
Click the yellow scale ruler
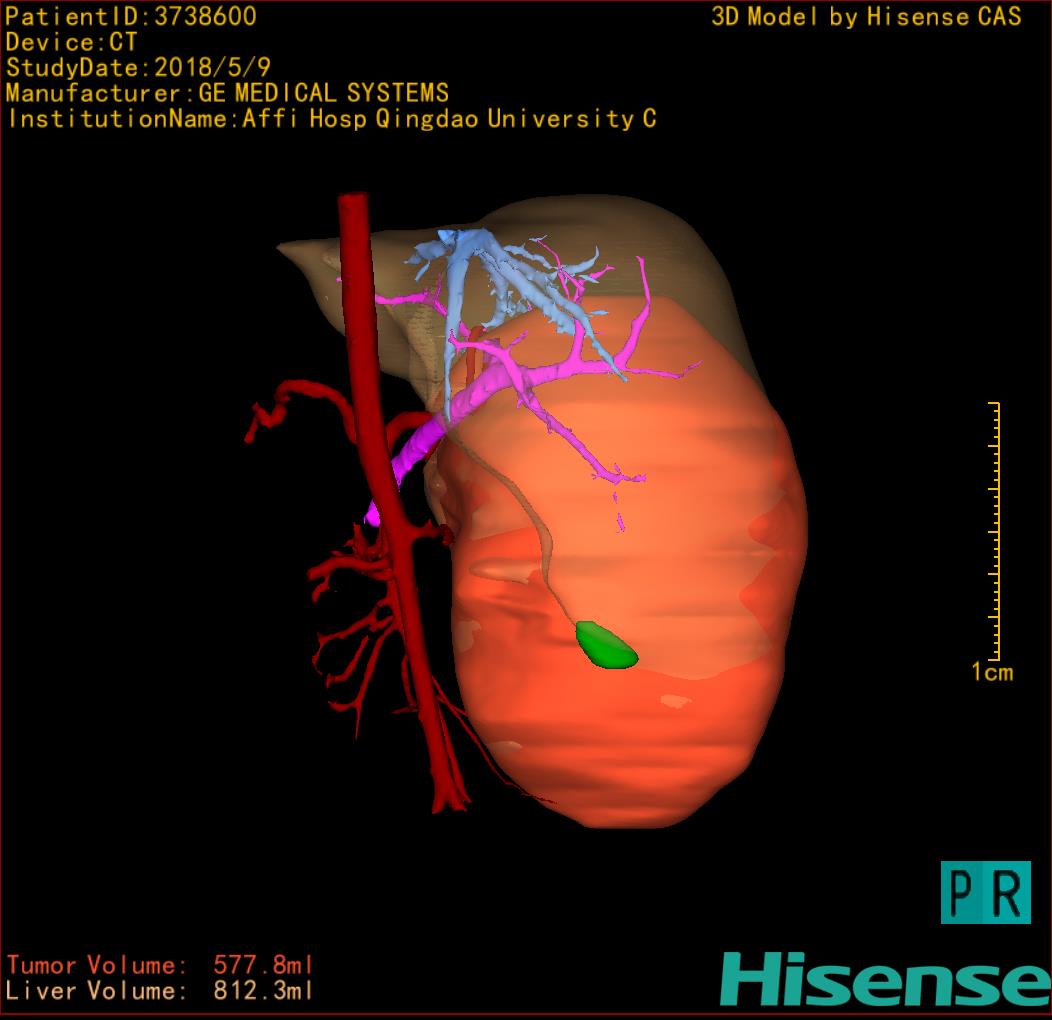(x=994, y=530)
